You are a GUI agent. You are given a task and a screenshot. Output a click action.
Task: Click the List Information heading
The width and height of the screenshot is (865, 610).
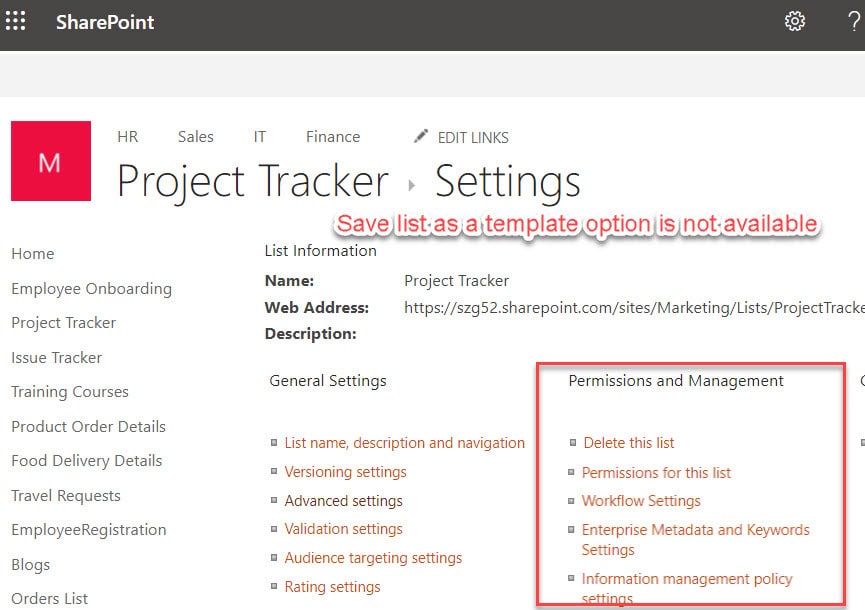tap(321, 250)
